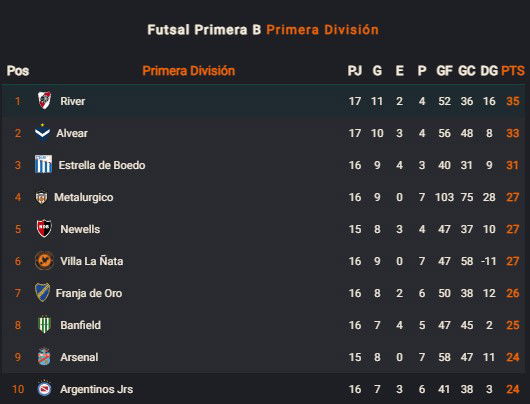Click the Futsal Primera B title text
The image size is (530, 404).
204,30
